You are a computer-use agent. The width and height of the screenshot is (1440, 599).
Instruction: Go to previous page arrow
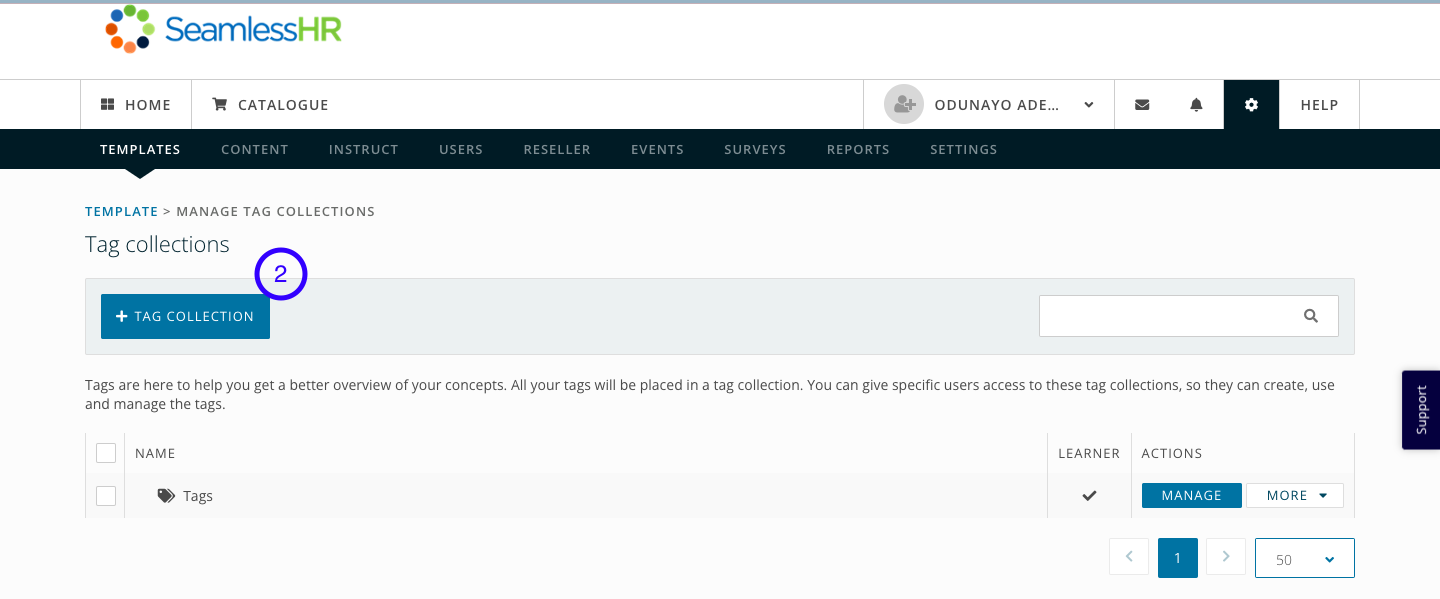coord(1129,558)
